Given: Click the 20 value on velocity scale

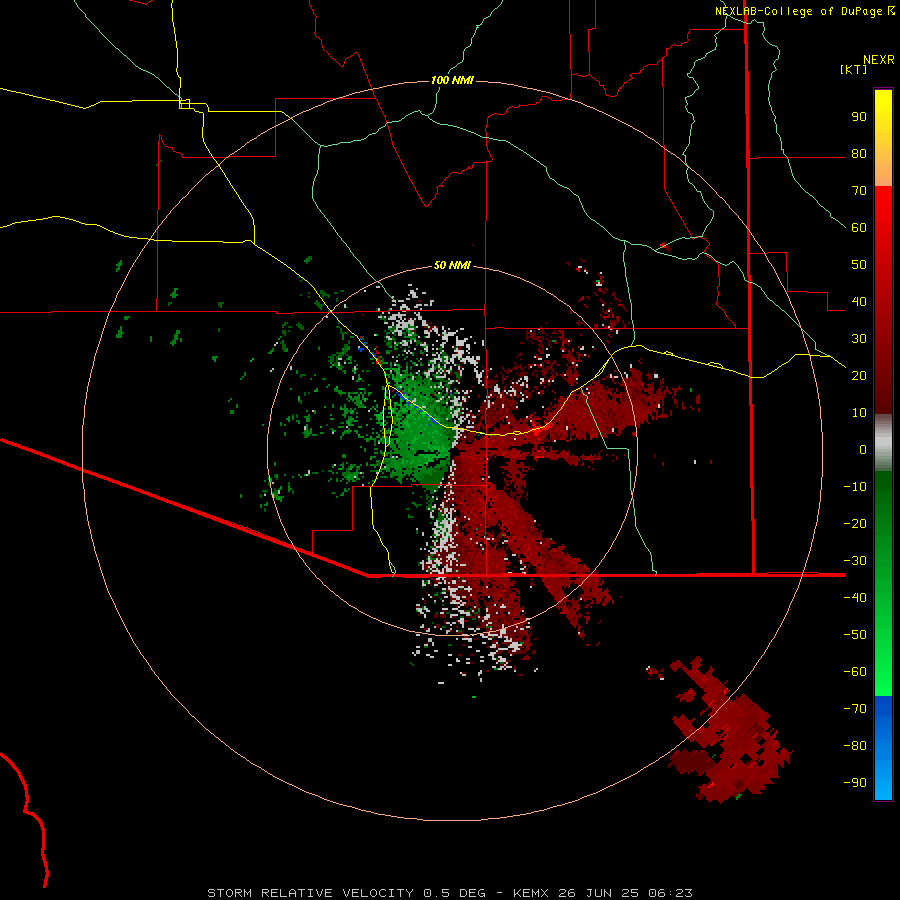Looking at the screenshot, I should click(x=859, y=375).
